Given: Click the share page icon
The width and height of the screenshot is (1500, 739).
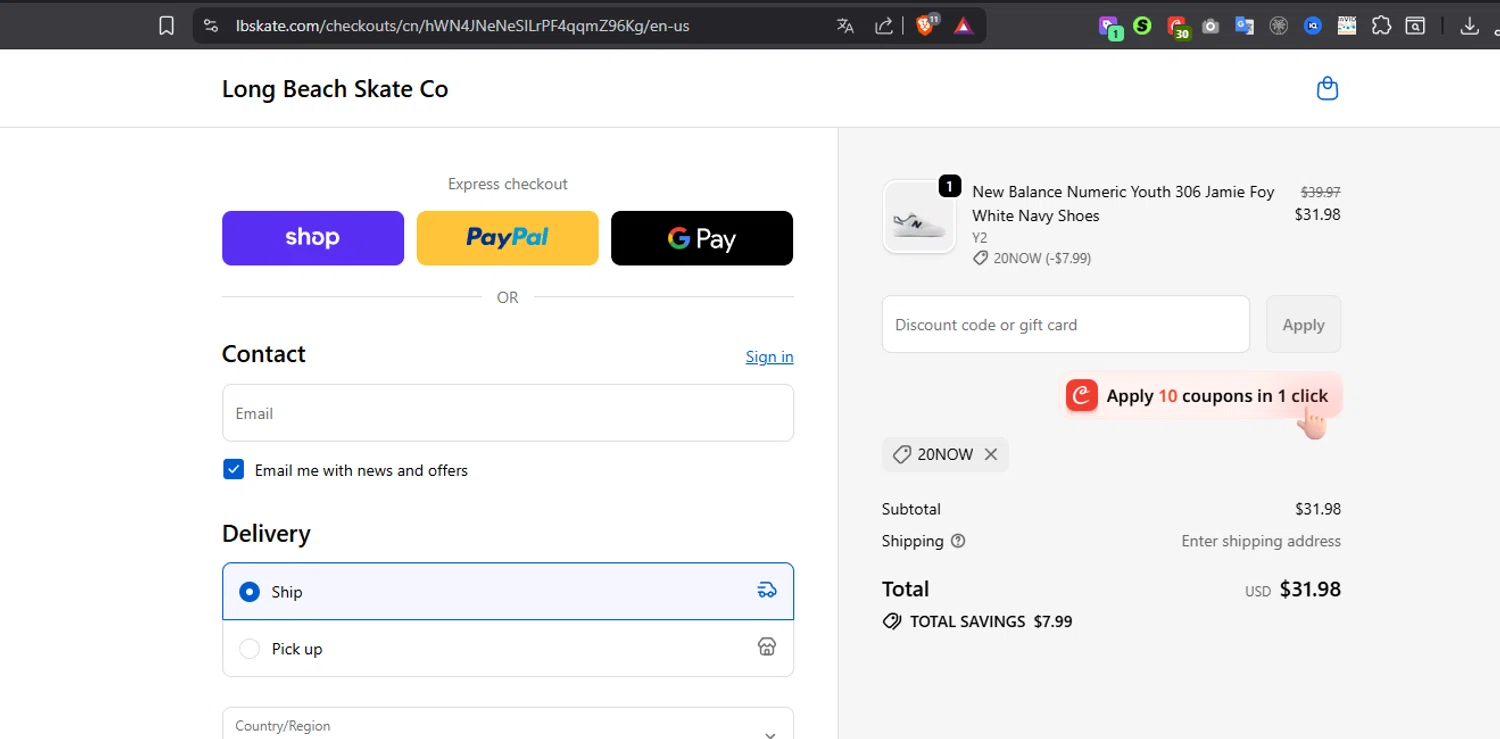Looking at the screenshot, I should coord(884,26).
